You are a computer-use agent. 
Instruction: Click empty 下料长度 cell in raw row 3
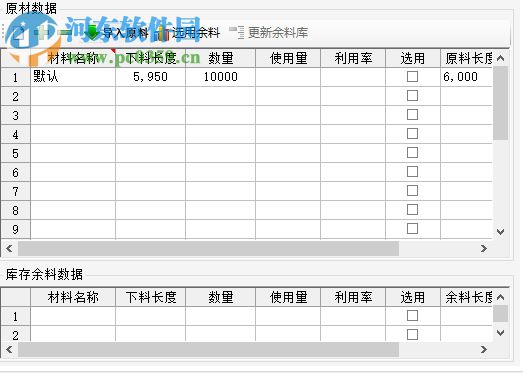(x=150, y=115)
